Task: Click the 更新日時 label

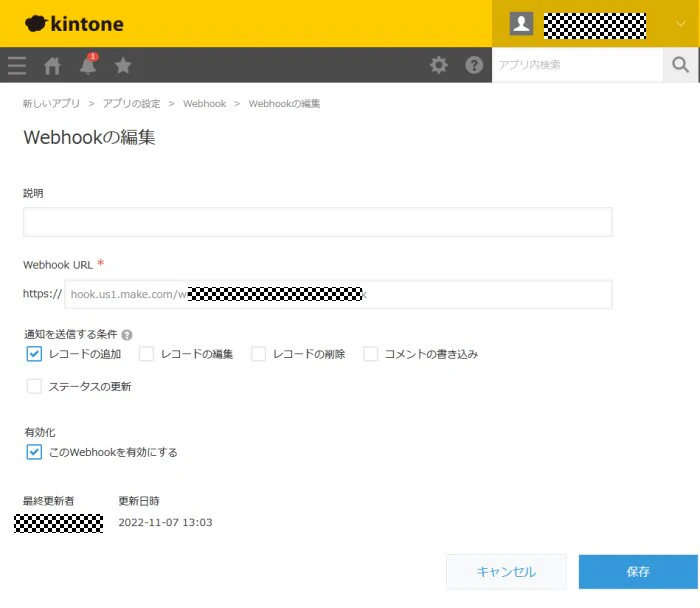Action: (x=139, y=501)
